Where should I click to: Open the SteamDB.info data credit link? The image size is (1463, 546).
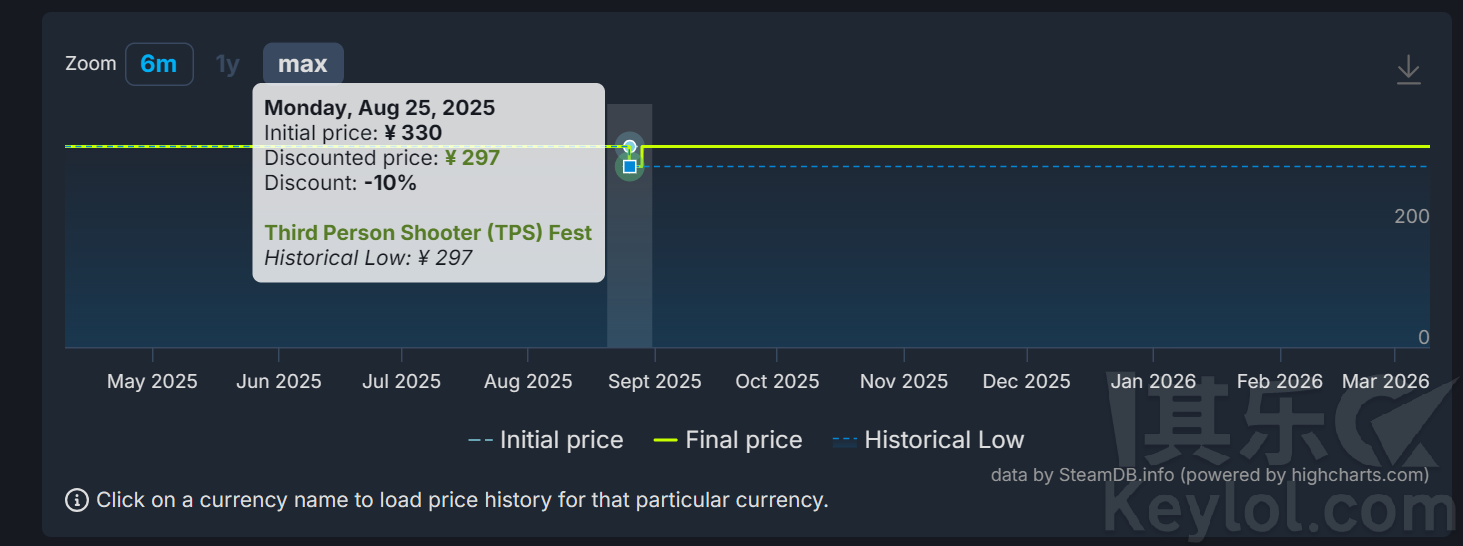[1117, 475]
